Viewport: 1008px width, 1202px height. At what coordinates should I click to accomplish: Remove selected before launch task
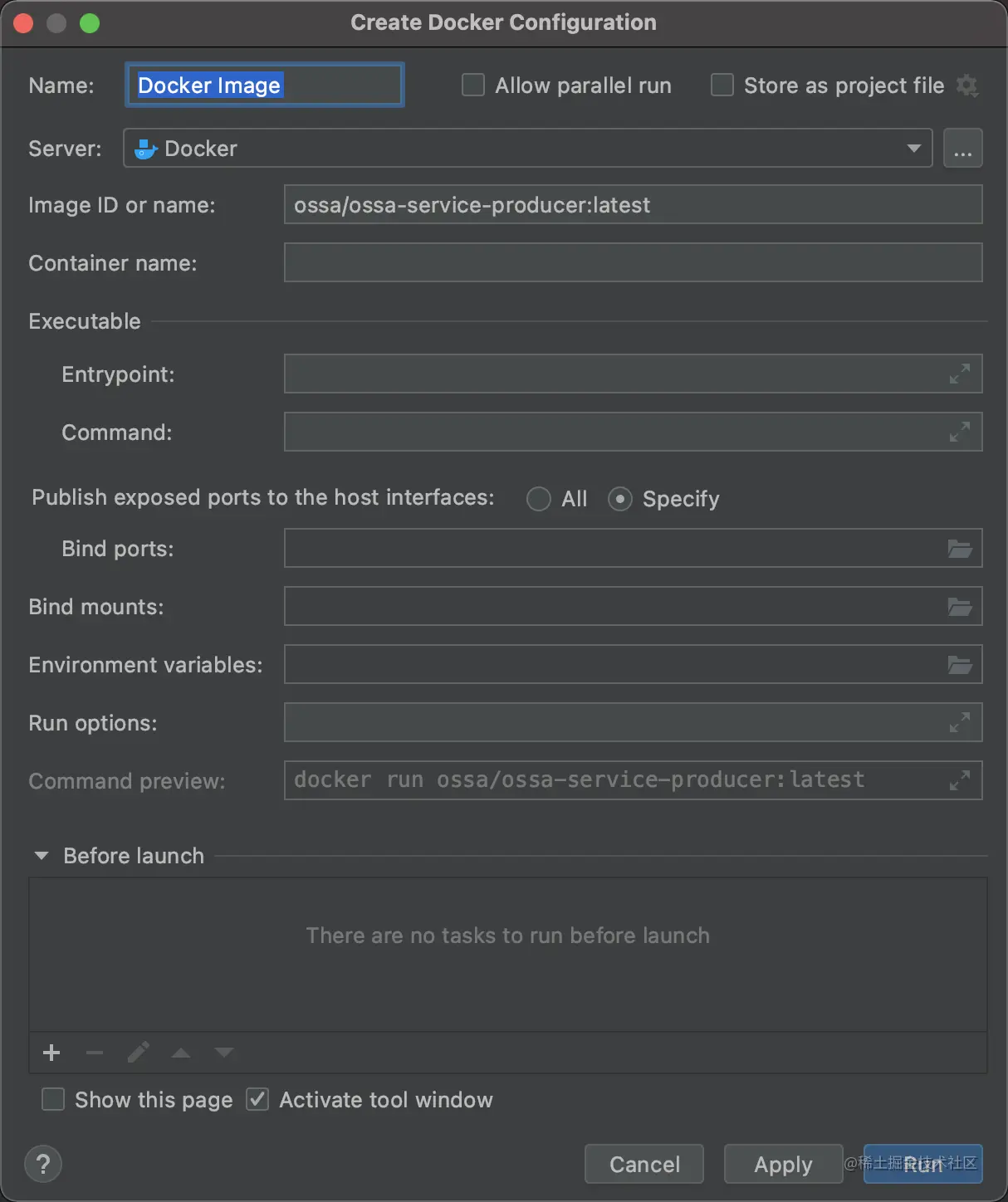tap(95, 1053)
